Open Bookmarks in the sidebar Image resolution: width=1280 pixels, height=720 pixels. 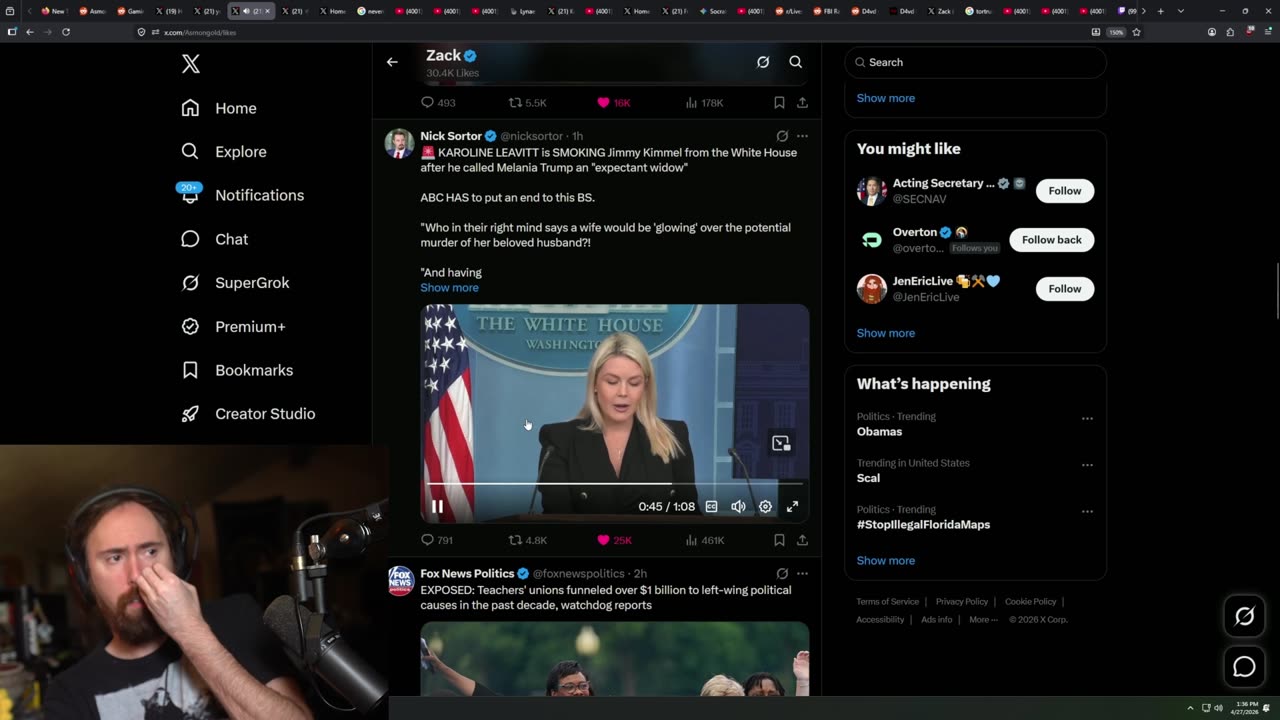point(237,370)
